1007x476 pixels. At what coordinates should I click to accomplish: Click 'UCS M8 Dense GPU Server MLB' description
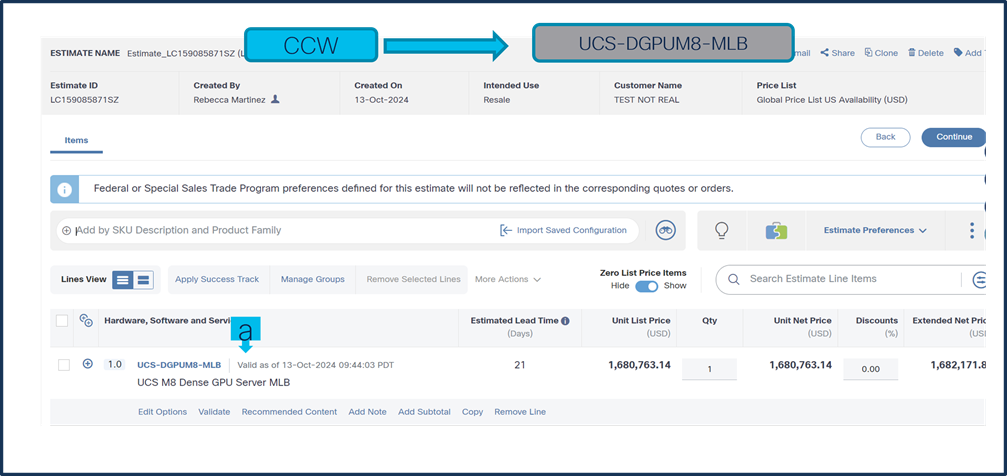point(214,382)
